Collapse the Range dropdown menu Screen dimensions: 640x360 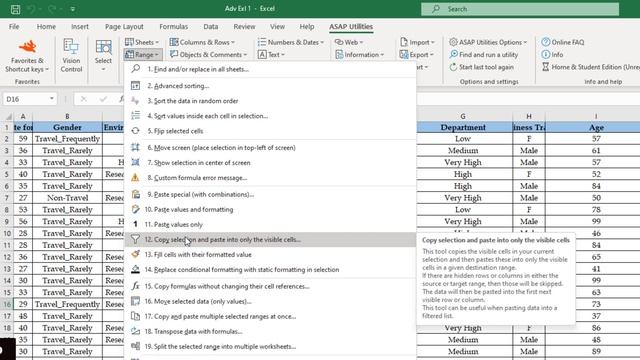pyautogui.click(x=142, y=54)
